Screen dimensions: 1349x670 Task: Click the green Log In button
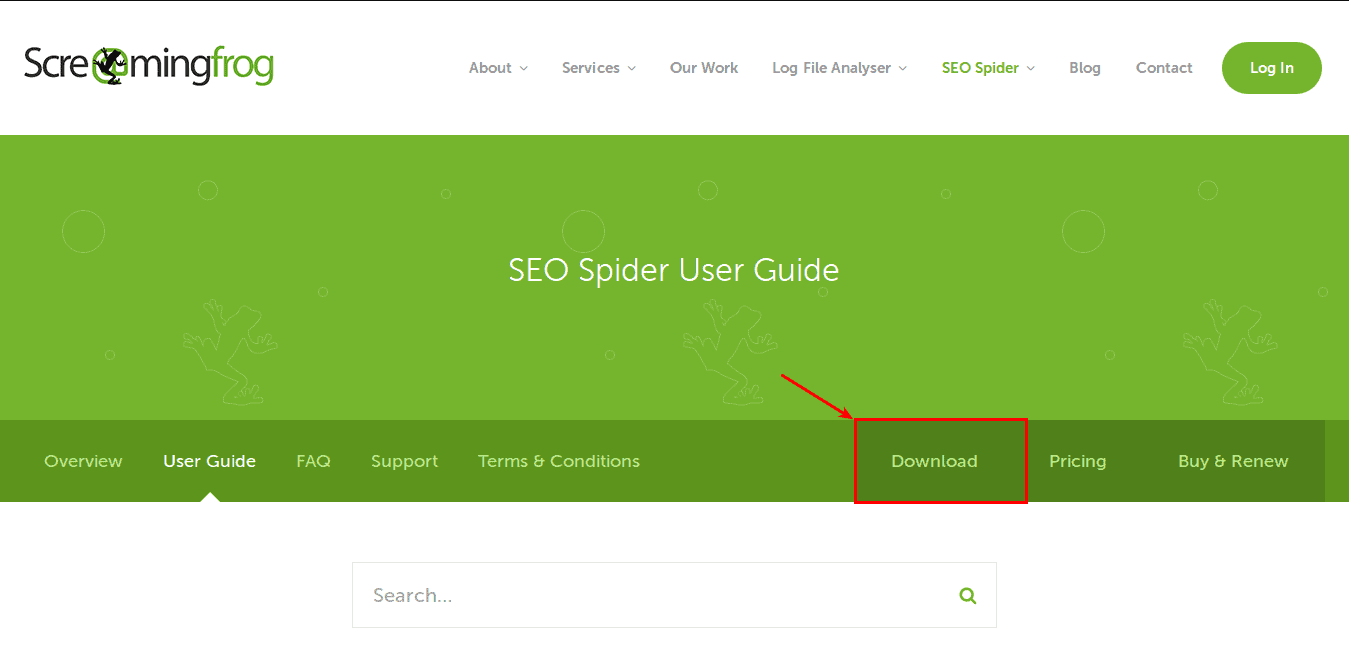[x=1272, y=68]
